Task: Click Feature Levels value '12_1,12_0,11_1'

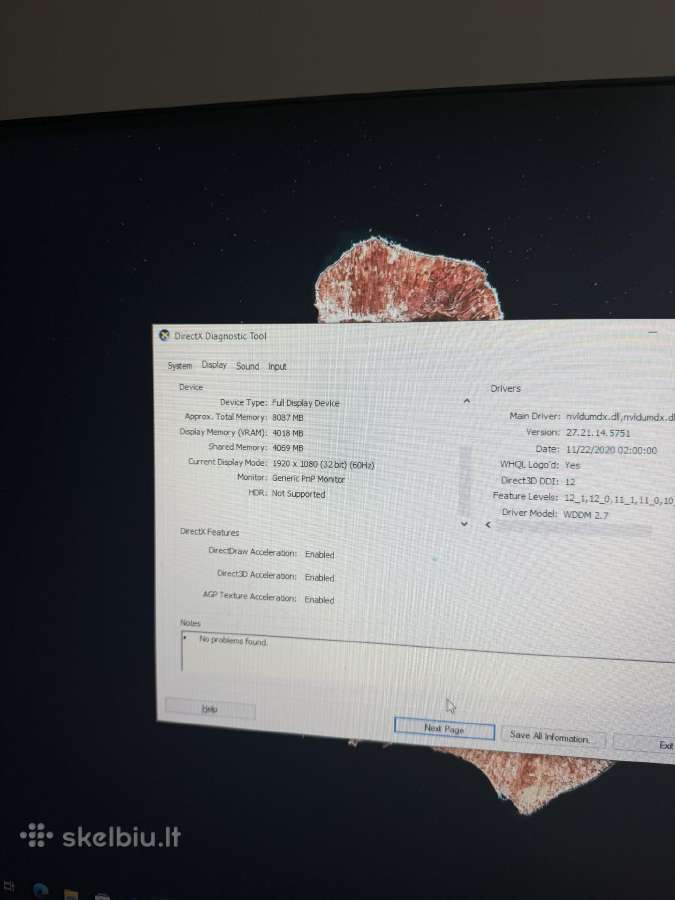Action: click(x=598, y=499)
